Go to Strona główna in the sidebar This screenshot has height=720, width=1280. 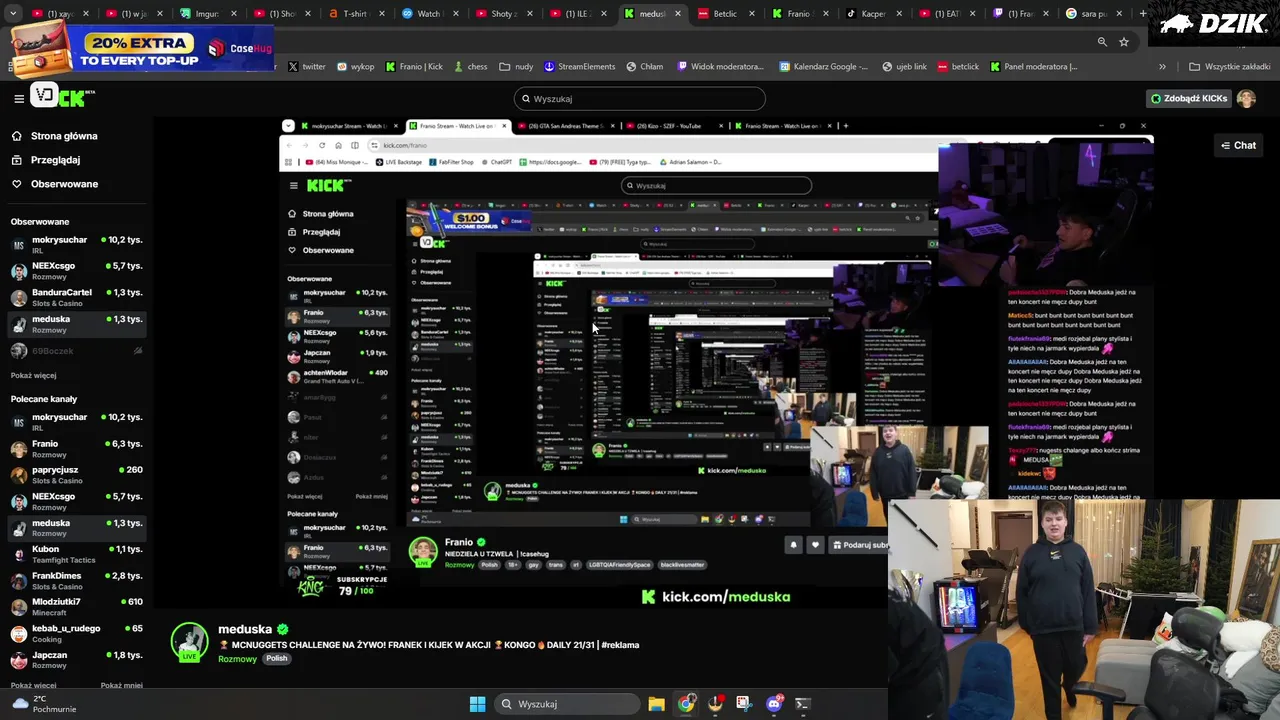[x=64, y=136]
